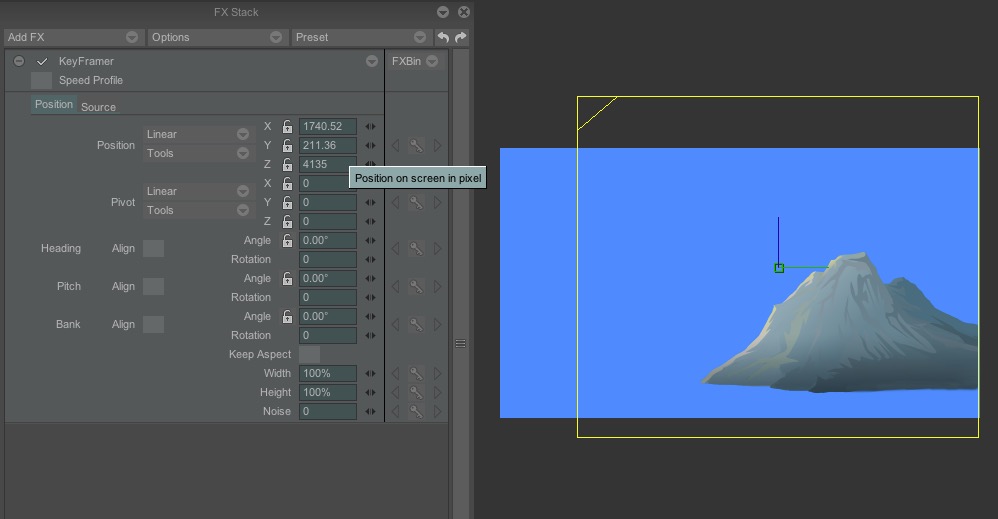Go to previous Pivot keyframe
The height and width of the screenshot is (519, 998).
pyautogui.click(x=395, y=203)
